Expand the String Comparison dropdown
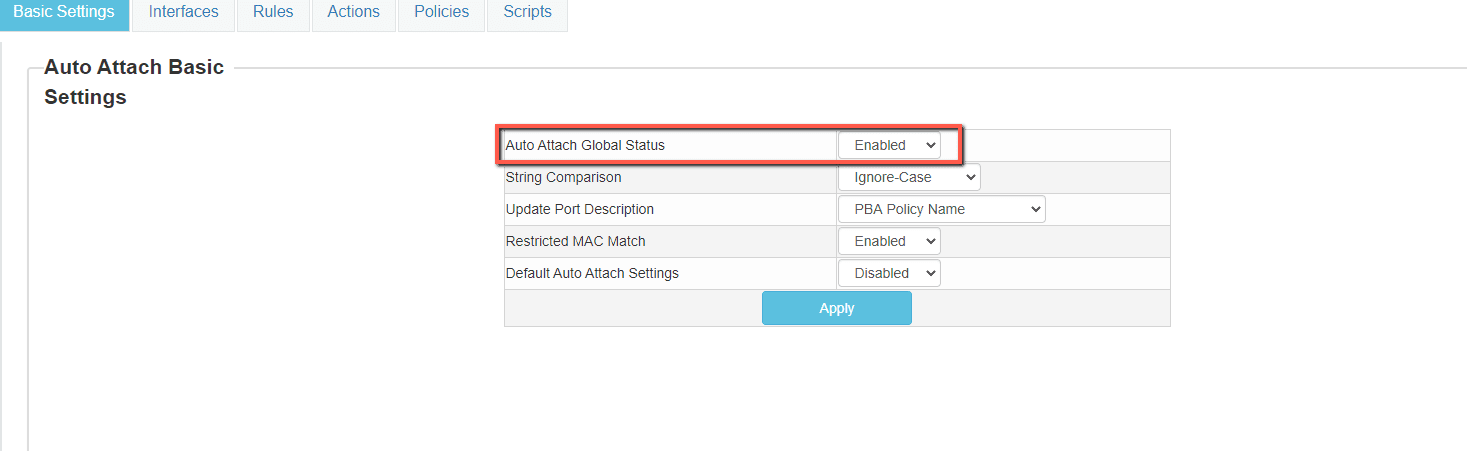The height and width of the screenshot is (451, 1467). (x=909, y=177)
